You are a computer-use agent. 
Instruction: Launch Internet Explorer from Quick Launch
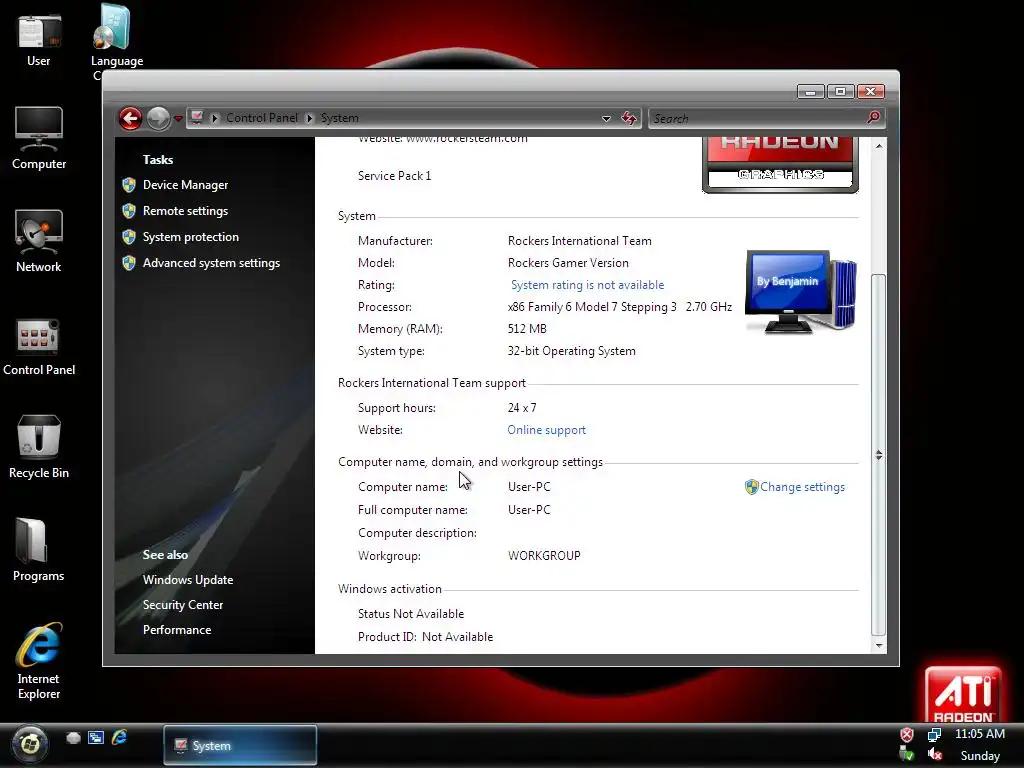click(119, 738)
